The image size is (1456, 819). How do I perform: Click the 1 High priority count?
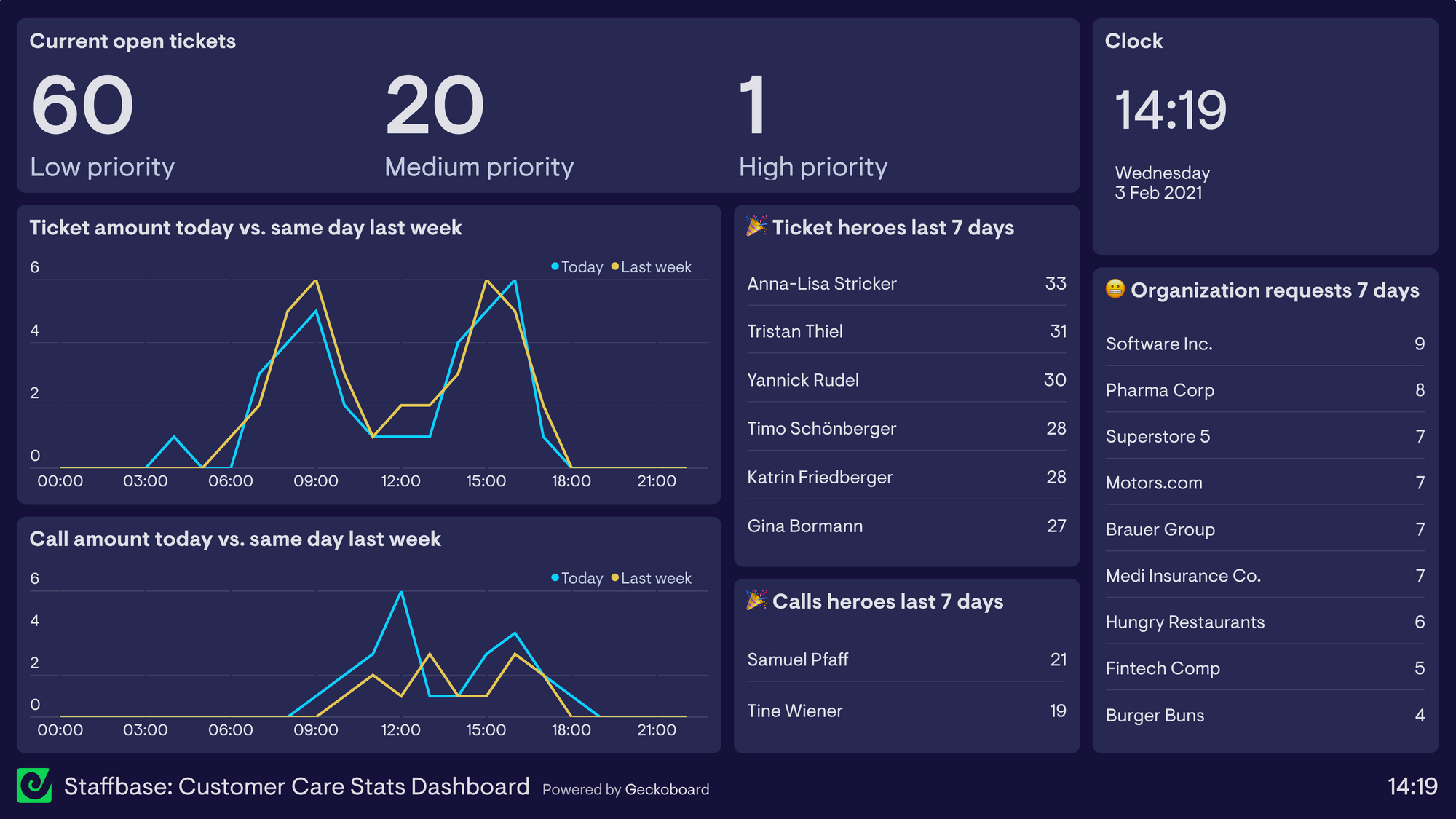tap(753, 106)
